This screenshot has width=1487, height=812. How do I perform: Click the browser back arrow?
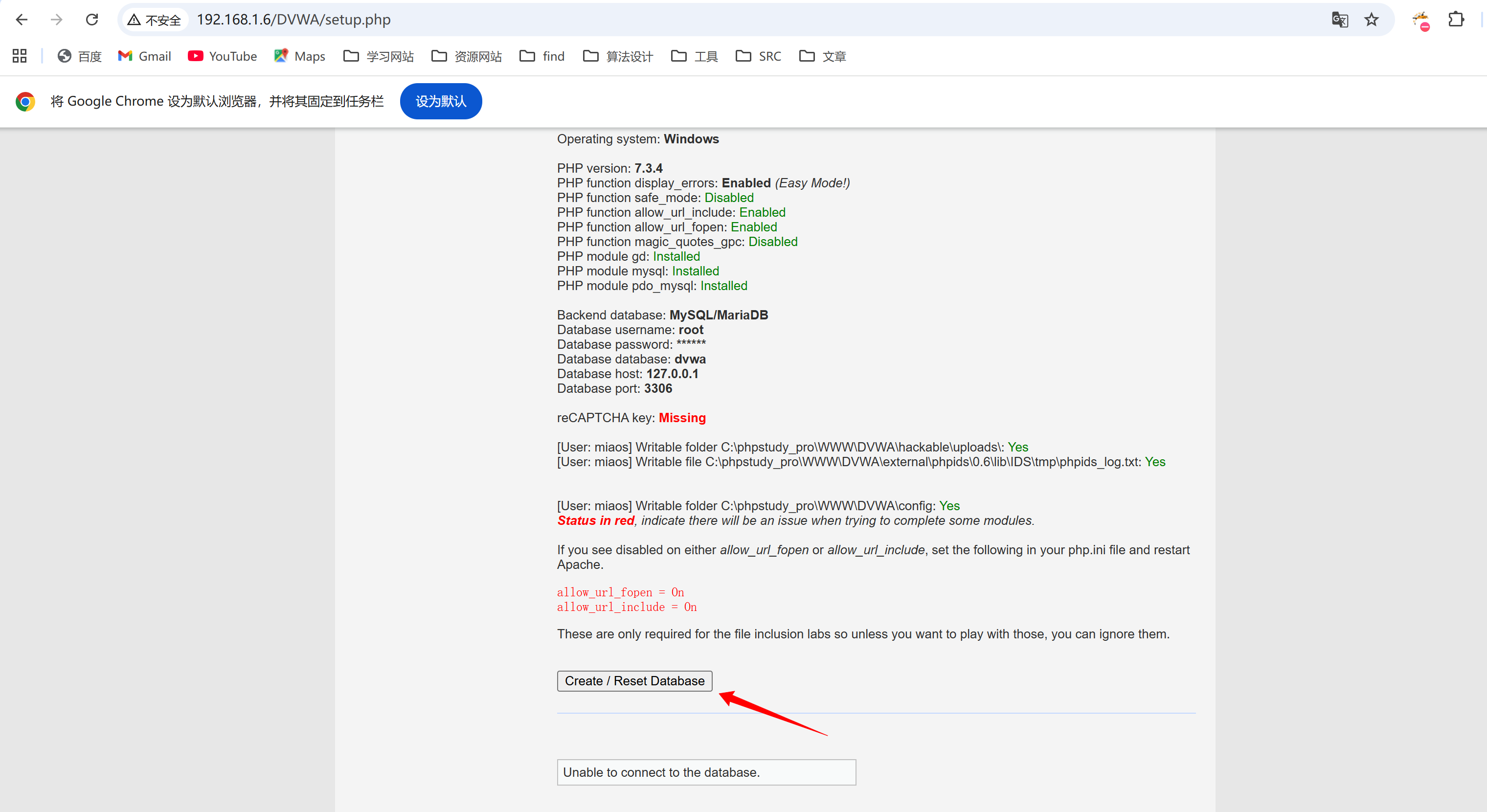click(x=22, y=20)
